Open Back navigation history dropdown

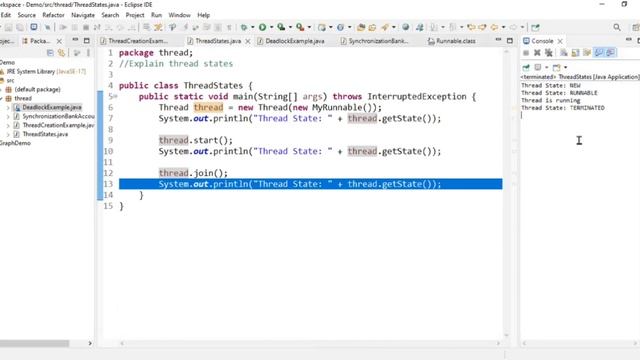coord(503,27)
